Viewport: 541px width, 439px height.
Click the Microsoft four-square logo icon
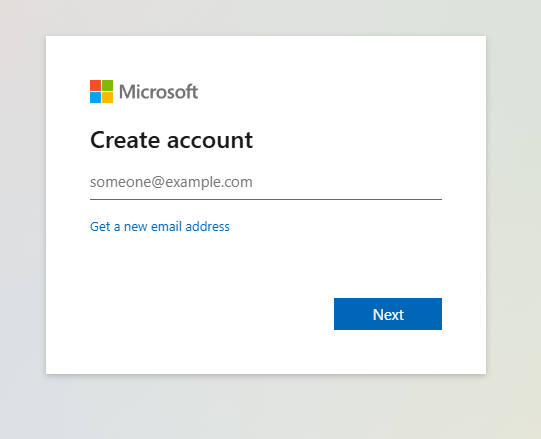tap(101, 91)
